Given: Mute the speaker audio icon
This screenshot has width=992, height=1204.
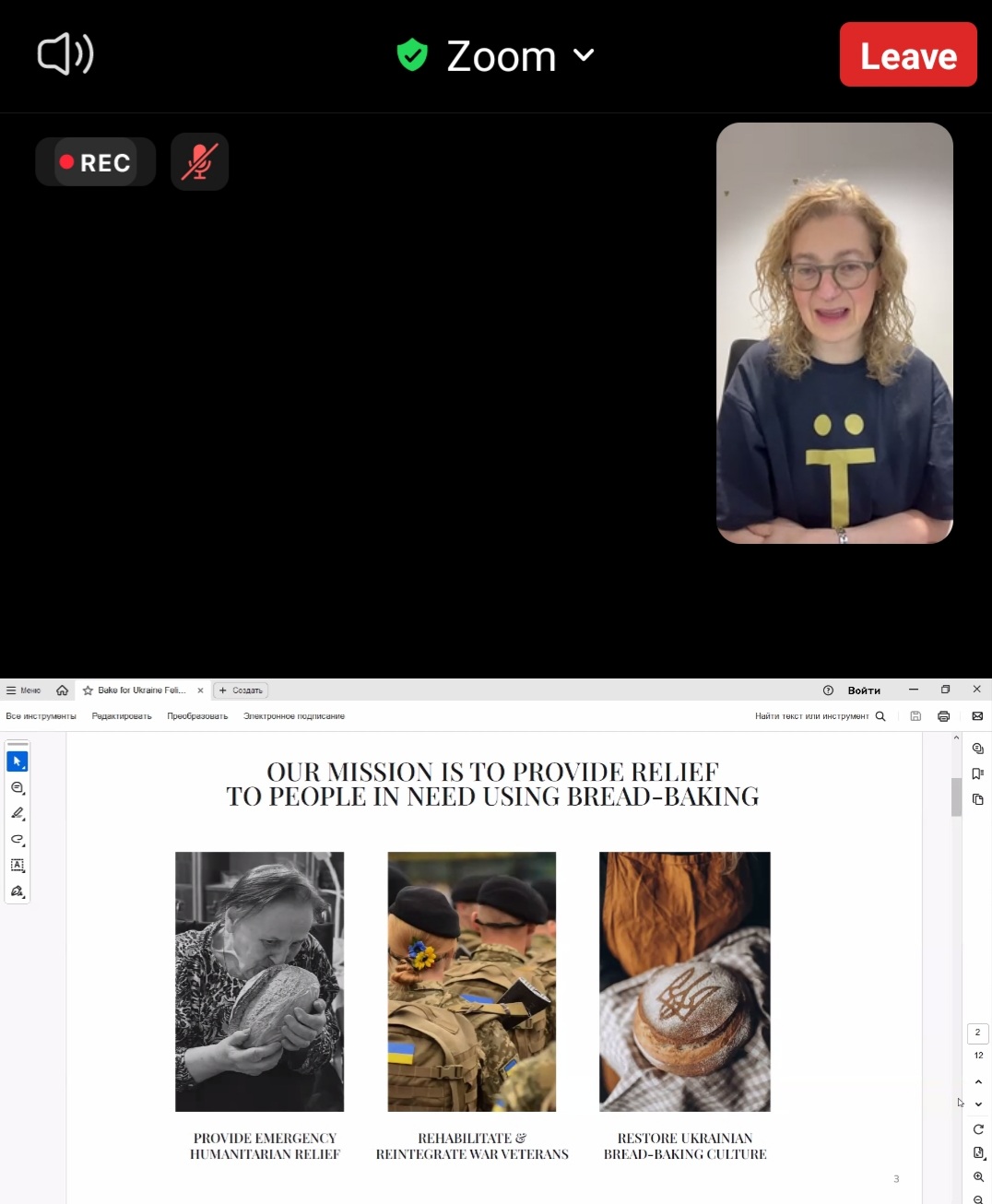Looking at the screenshot, I should [65, 54].
